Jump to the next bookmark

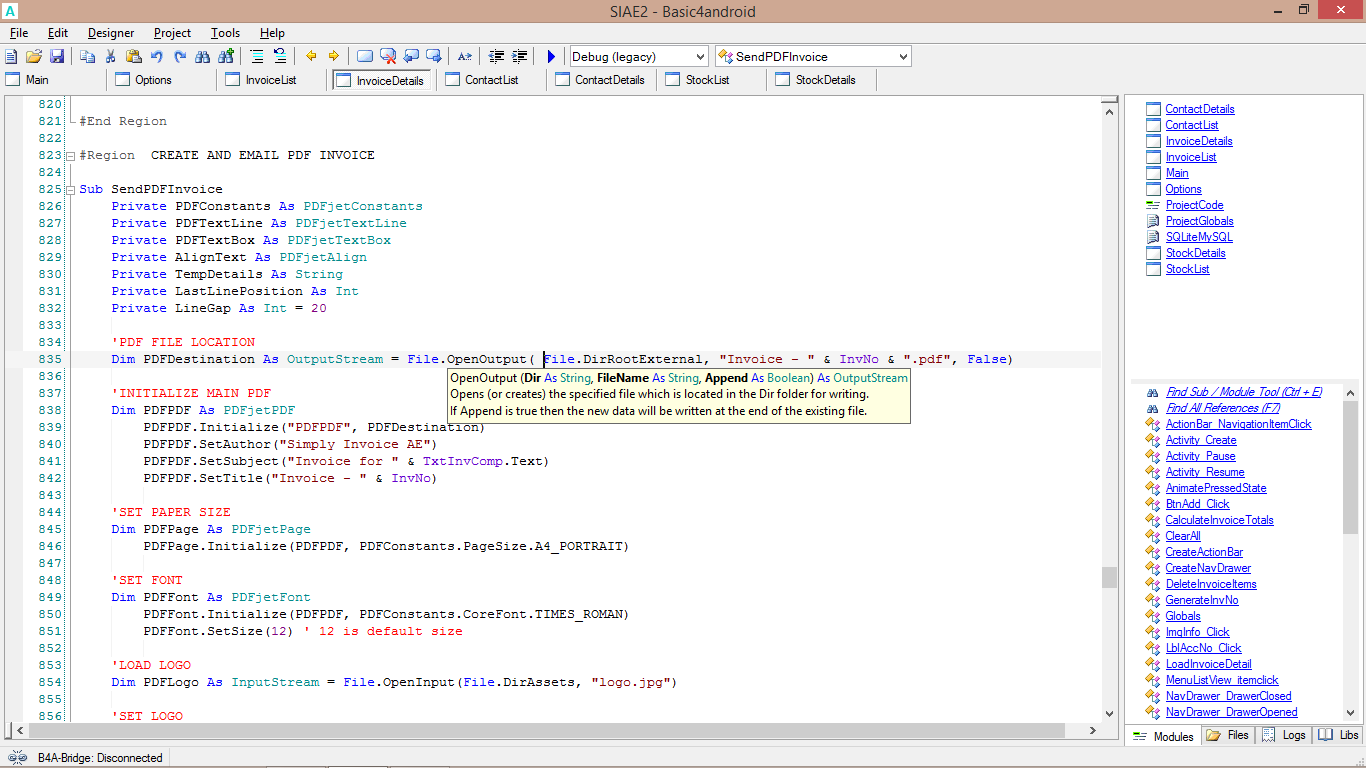pyautogui.click(x=434, y=56)
